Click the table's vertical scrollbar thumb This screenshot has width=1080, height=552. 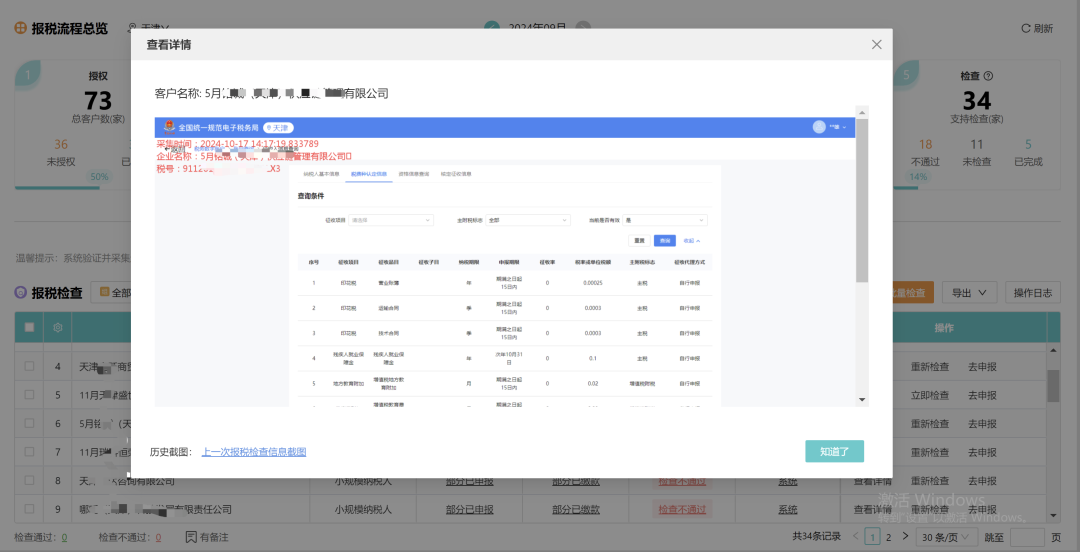(x=1053, y=385)
